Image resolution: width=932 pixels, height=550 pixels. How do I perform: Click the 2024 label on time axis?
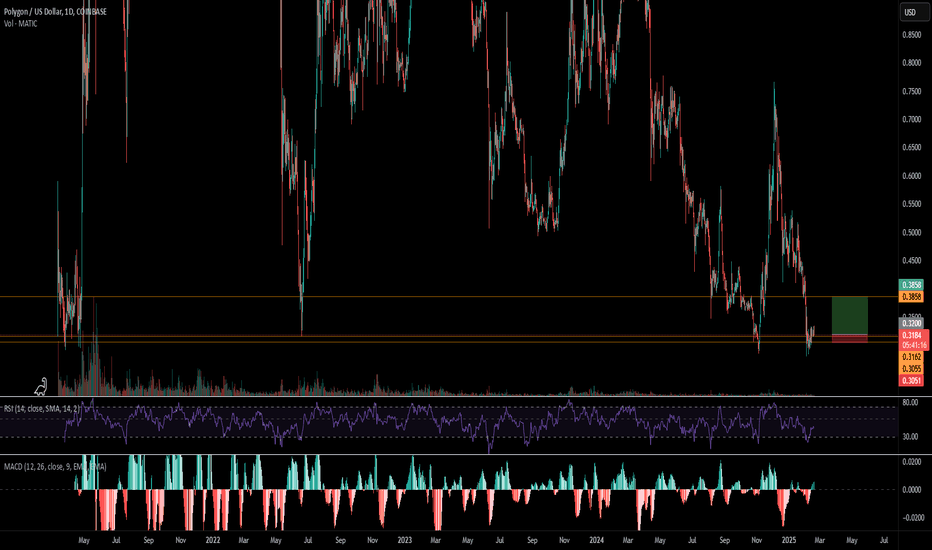596,540
